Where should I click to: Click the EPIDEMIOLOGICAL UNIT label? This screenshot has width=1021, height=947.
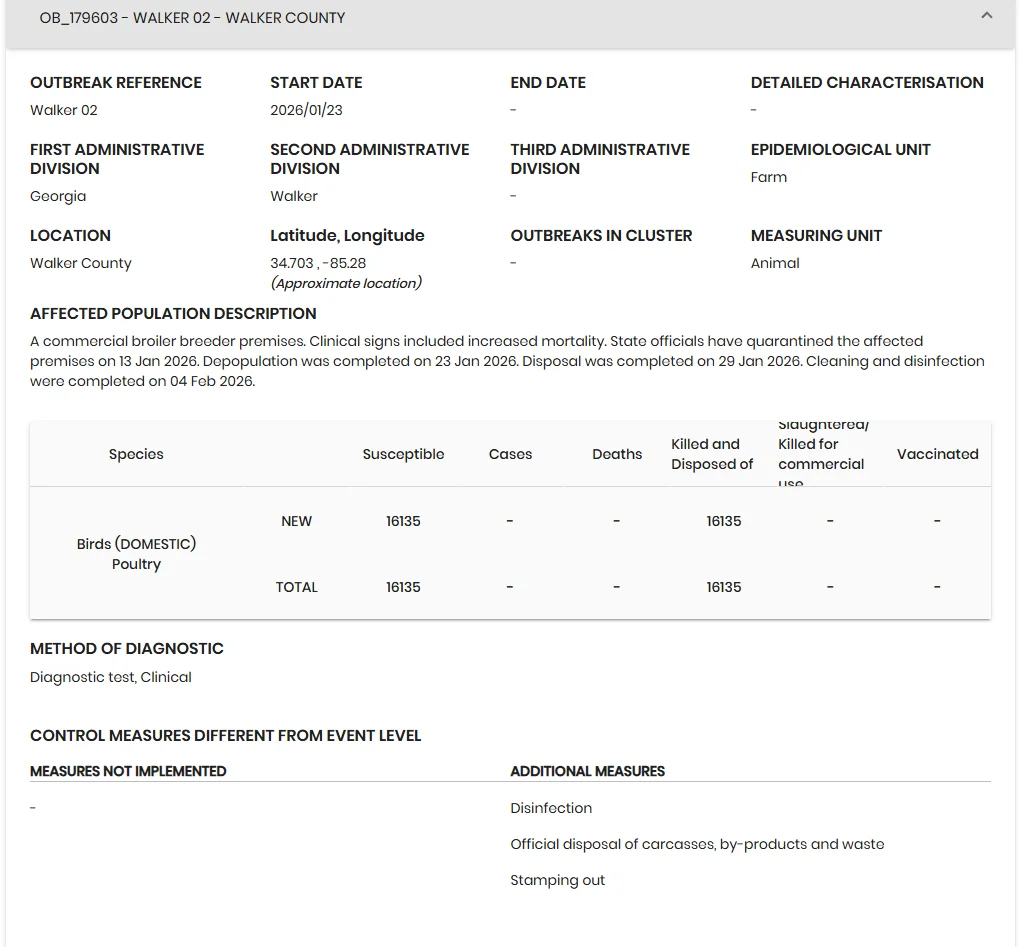coord(841,150)
